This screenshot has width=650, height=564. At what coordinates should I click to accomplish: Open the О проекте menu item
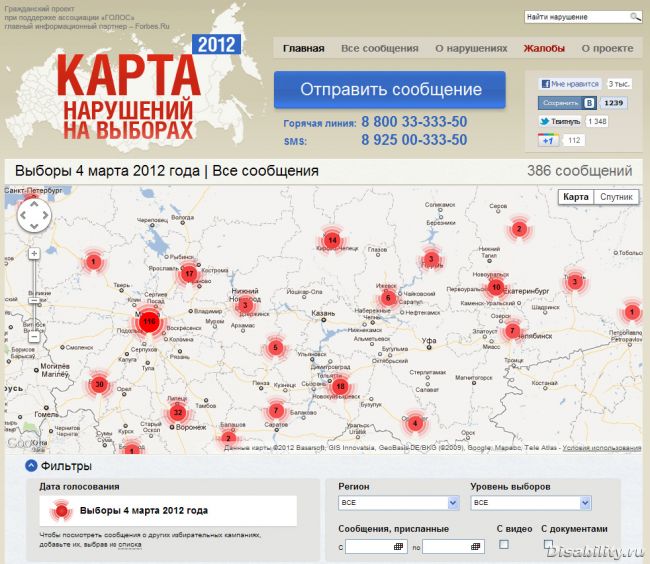pos(607,48)
